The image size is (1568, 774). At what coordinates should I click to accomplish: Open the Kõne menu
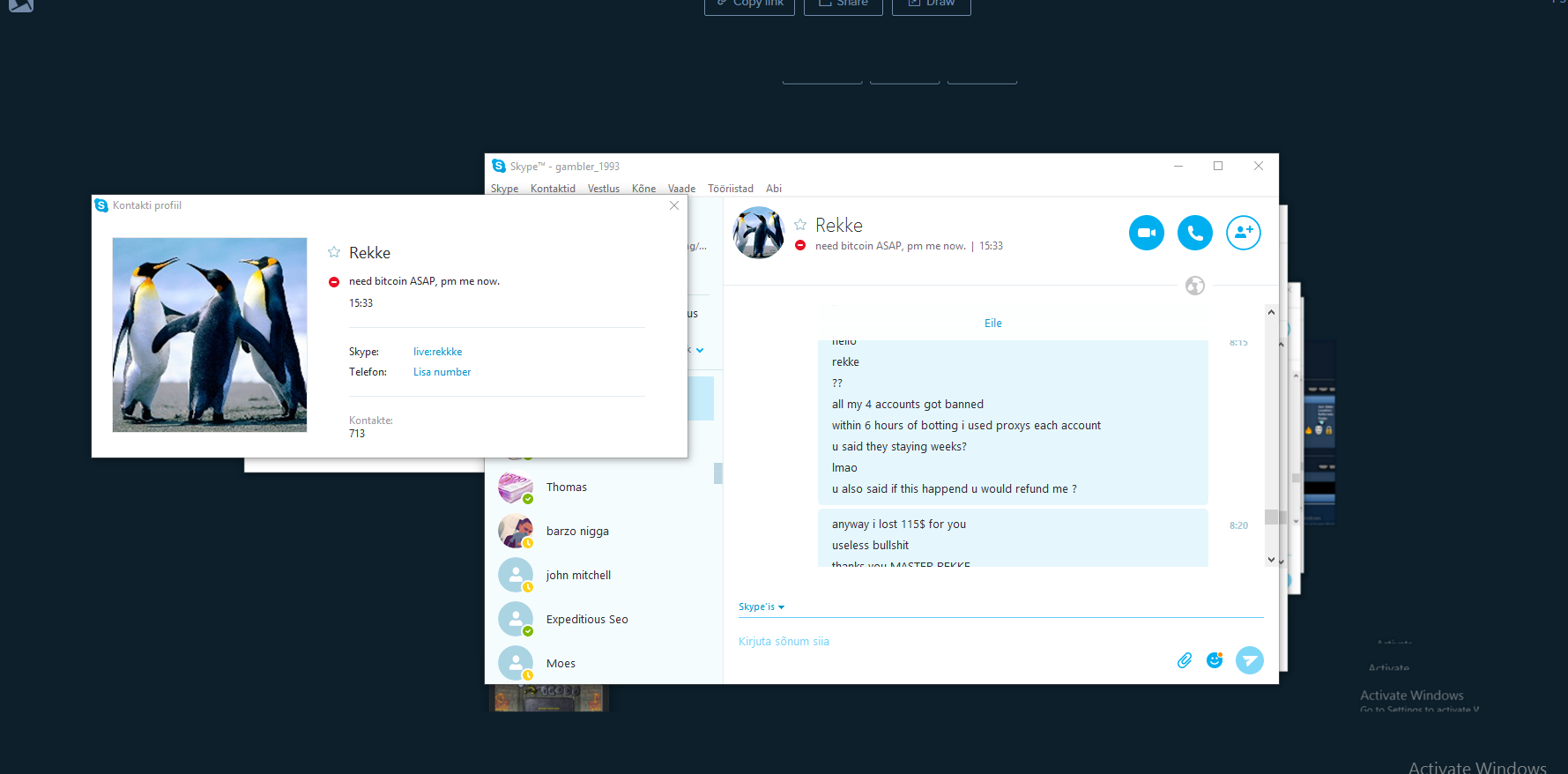643,189
